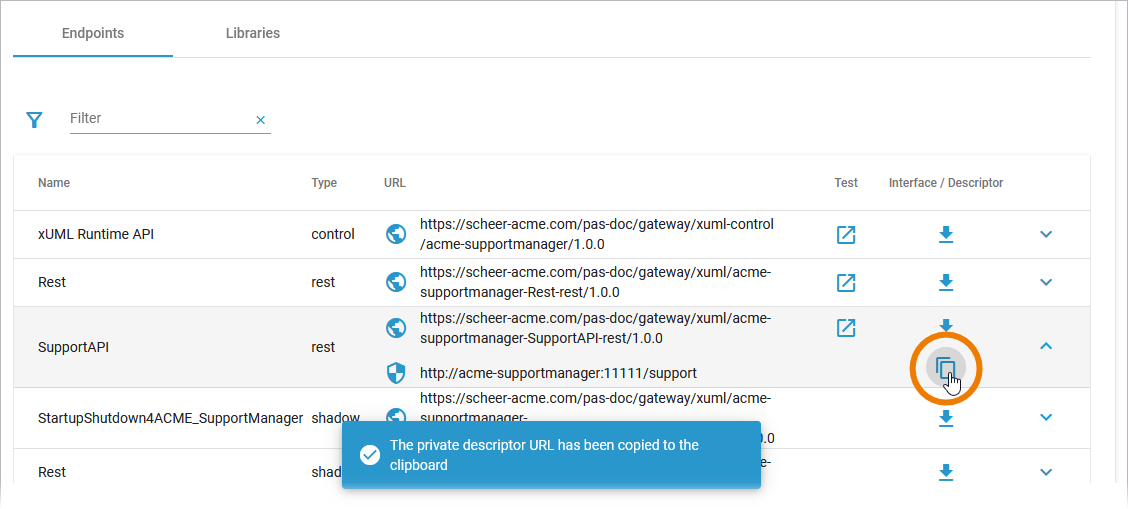This screenshot has height=509, width=1128.
Task: Open test page for SupportAPI endpoint
Action: click(x=846, y=329)
